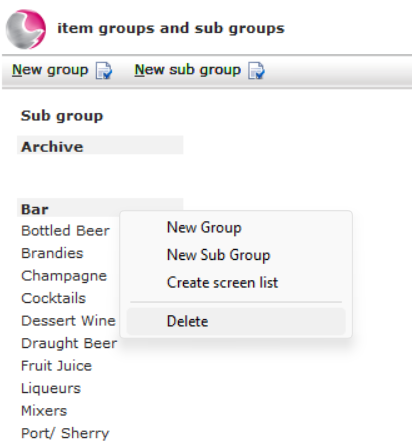Click the New sub group toolbar label
Viewport: 412px width, 447px height.
coord(188,70)
